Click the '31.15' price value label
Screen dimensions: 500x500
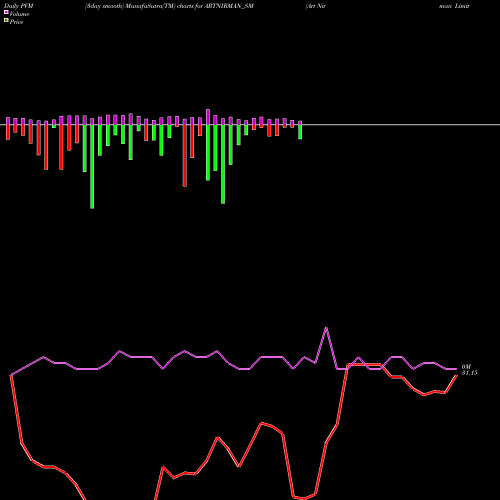click(469, 373)
